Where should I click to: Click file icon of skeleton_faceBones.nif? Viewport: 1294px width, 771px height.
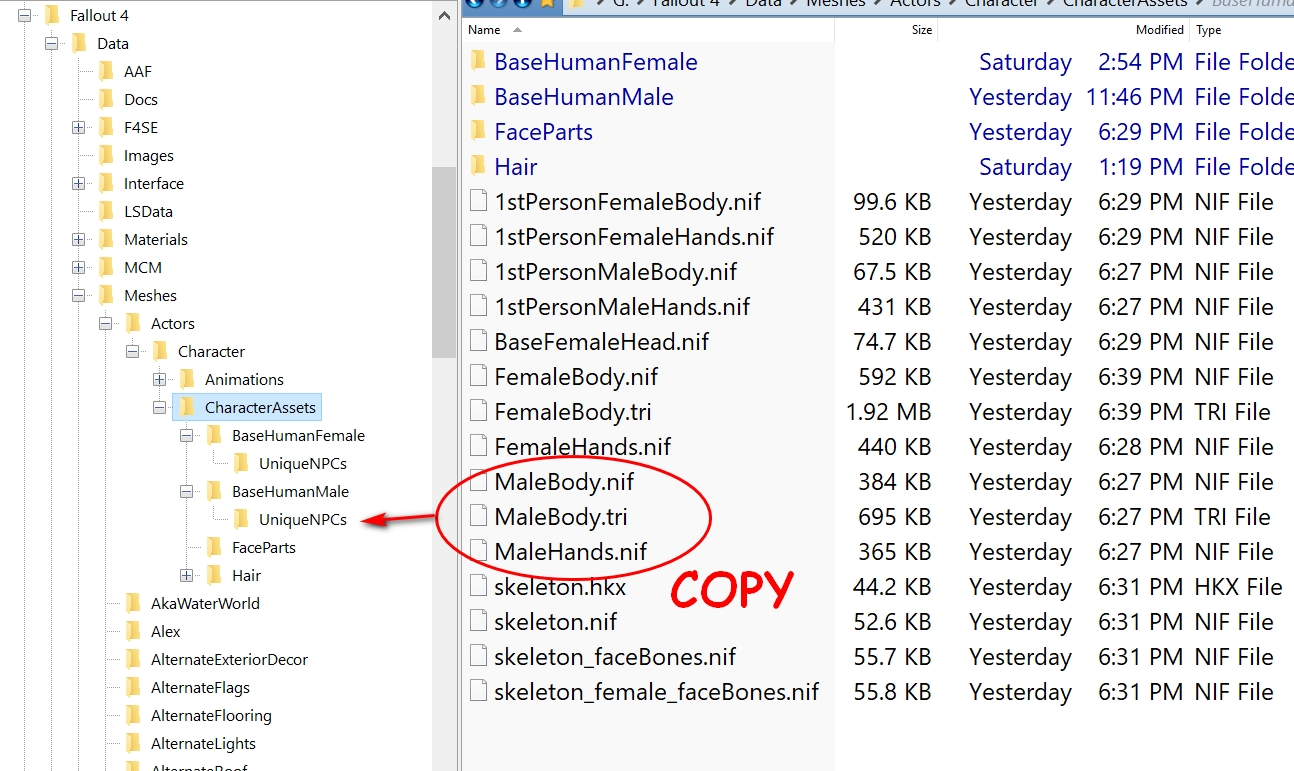click(x=478, y=656)
